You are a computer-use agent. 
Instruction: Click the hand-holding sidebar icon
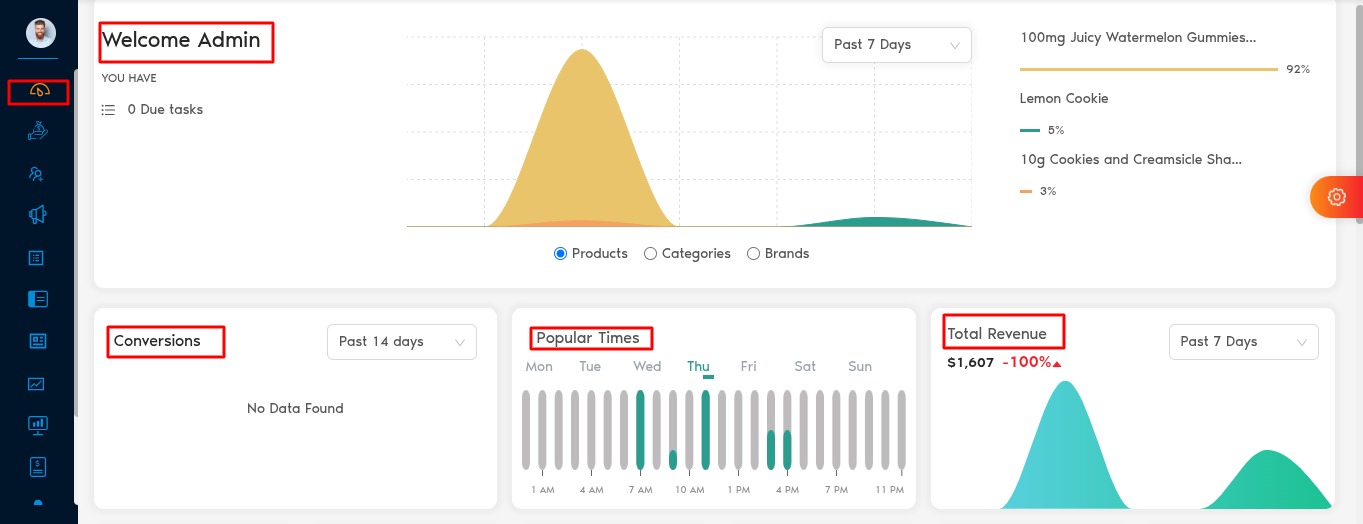click(38, 131)
